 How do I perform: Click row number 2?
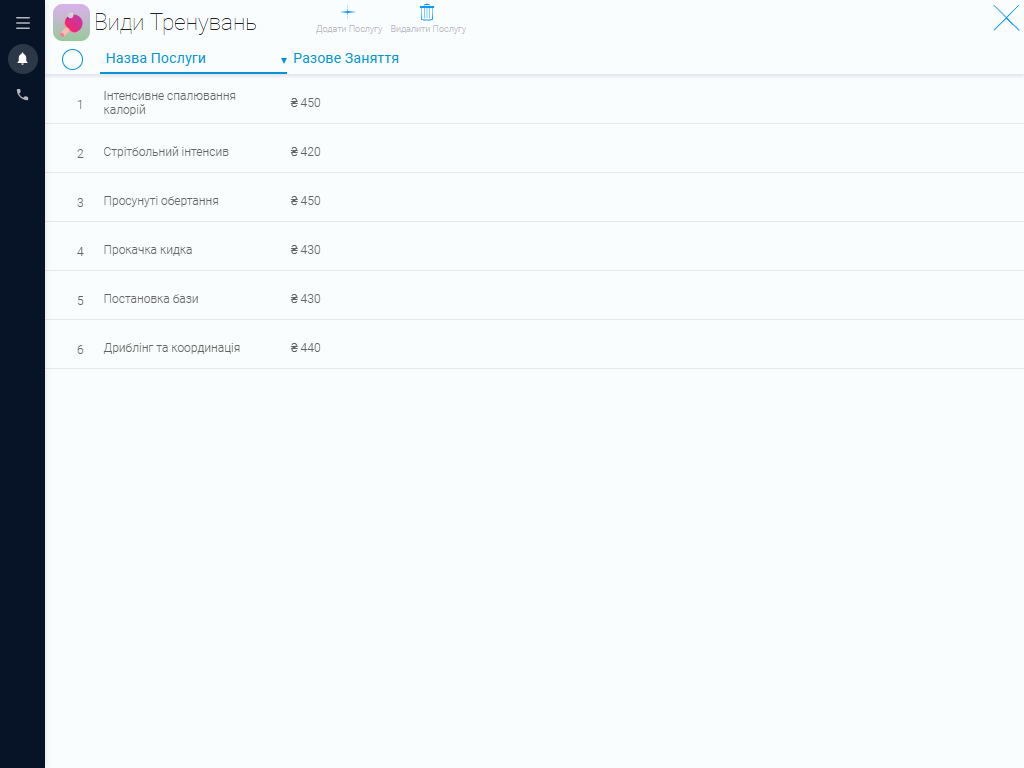click(x=80, y=153)
